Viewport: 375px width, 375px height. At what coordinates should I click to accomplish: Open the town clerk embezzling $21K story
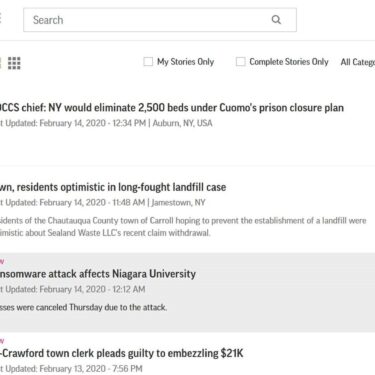[x=122, y=353]
